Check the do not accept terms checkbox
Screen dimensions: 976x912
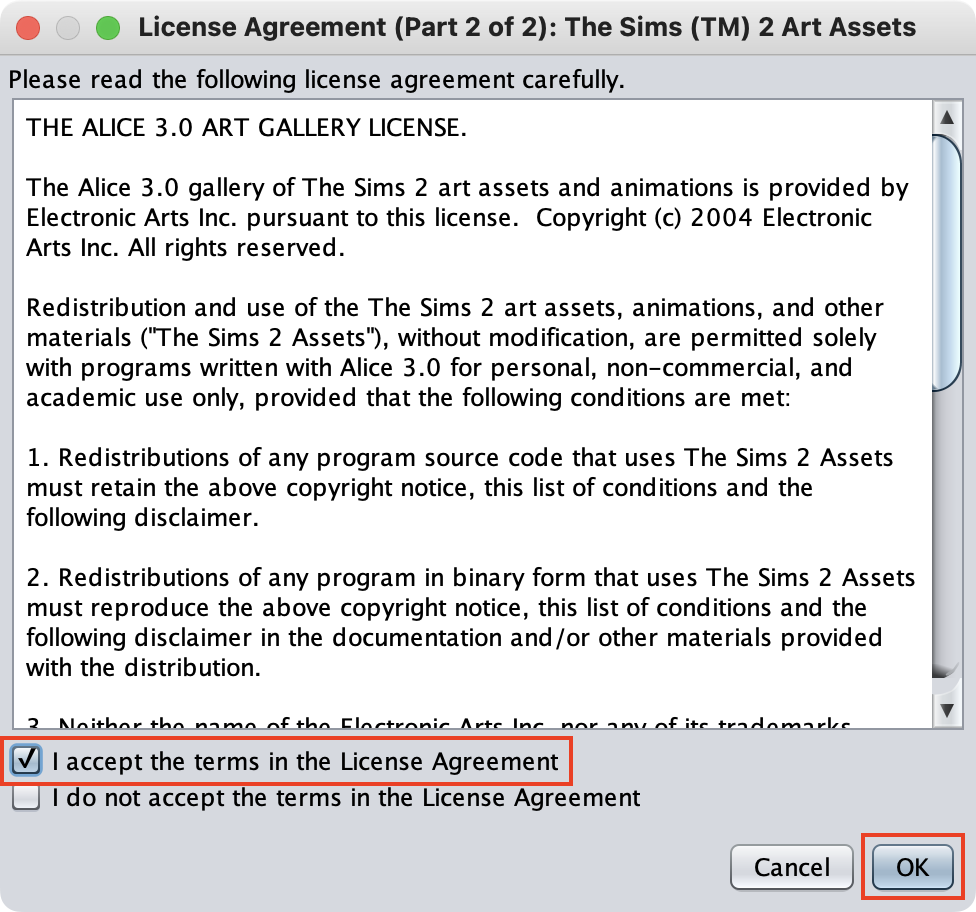tap(27, 798)
